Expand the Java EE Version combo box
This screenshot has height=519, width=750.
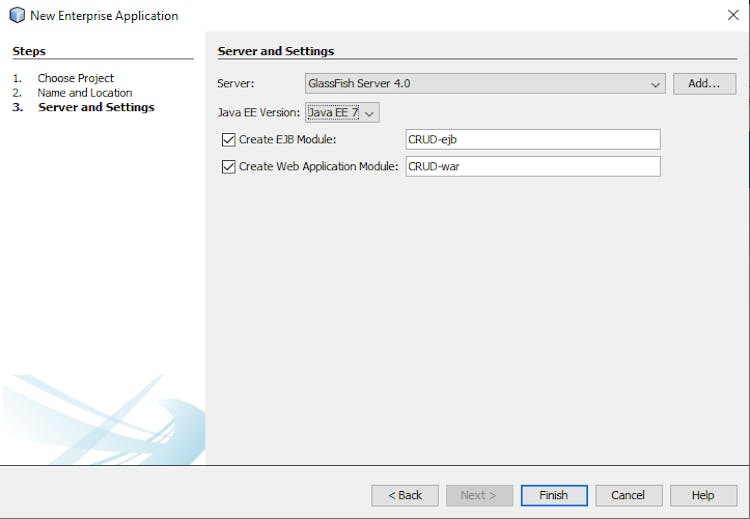(x=342, y=113)
